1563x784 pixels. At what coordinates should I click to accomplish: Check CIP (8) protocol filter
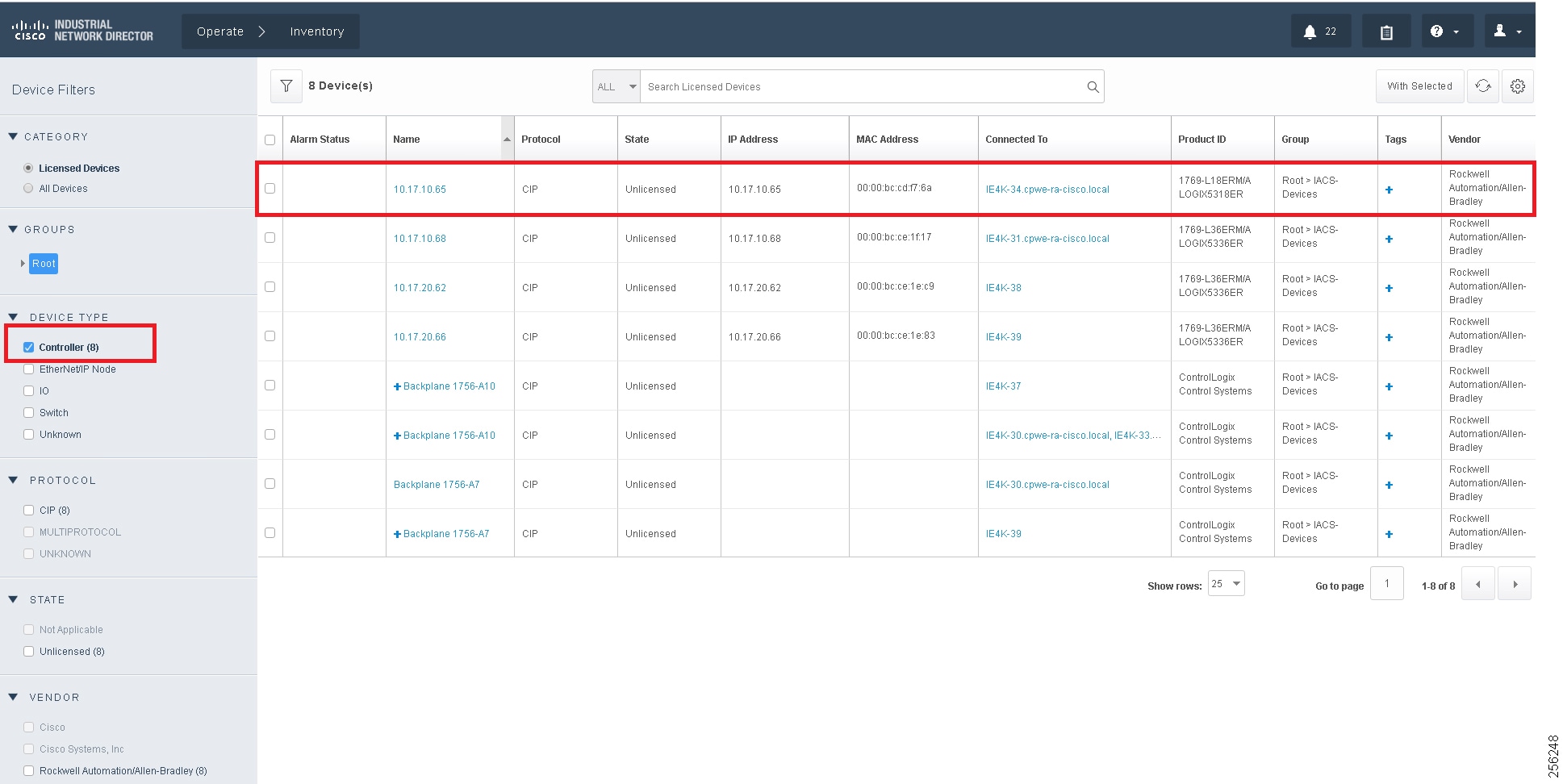point(29,510)
